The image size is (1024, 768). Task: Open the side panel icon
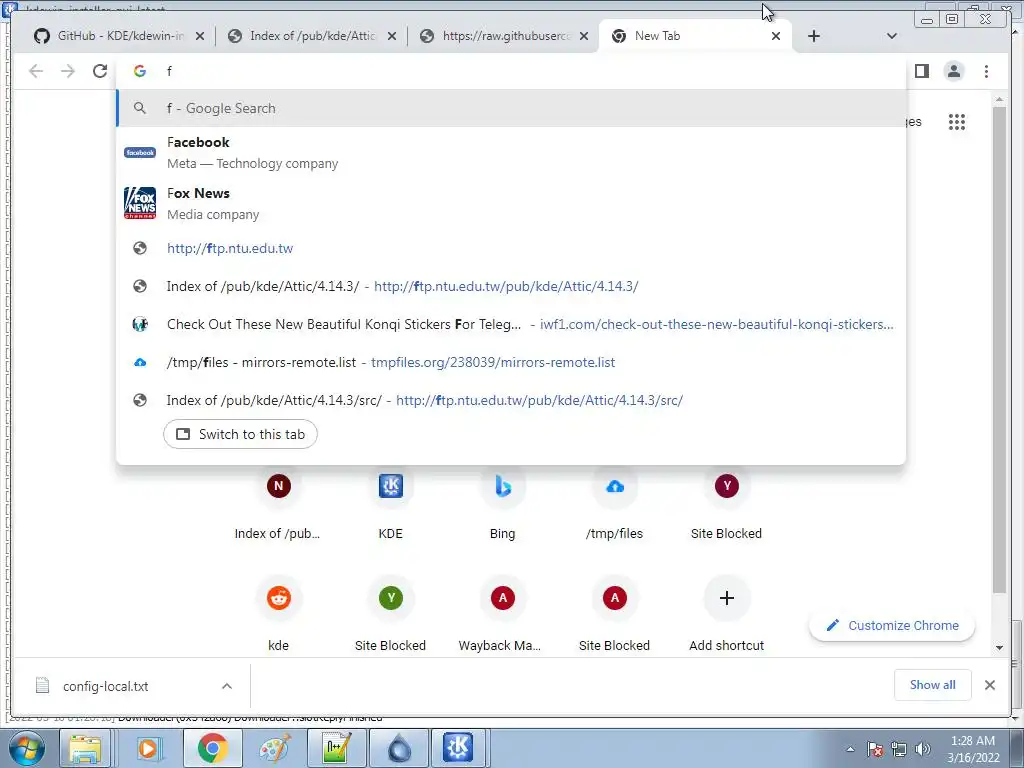coord(921,71)
